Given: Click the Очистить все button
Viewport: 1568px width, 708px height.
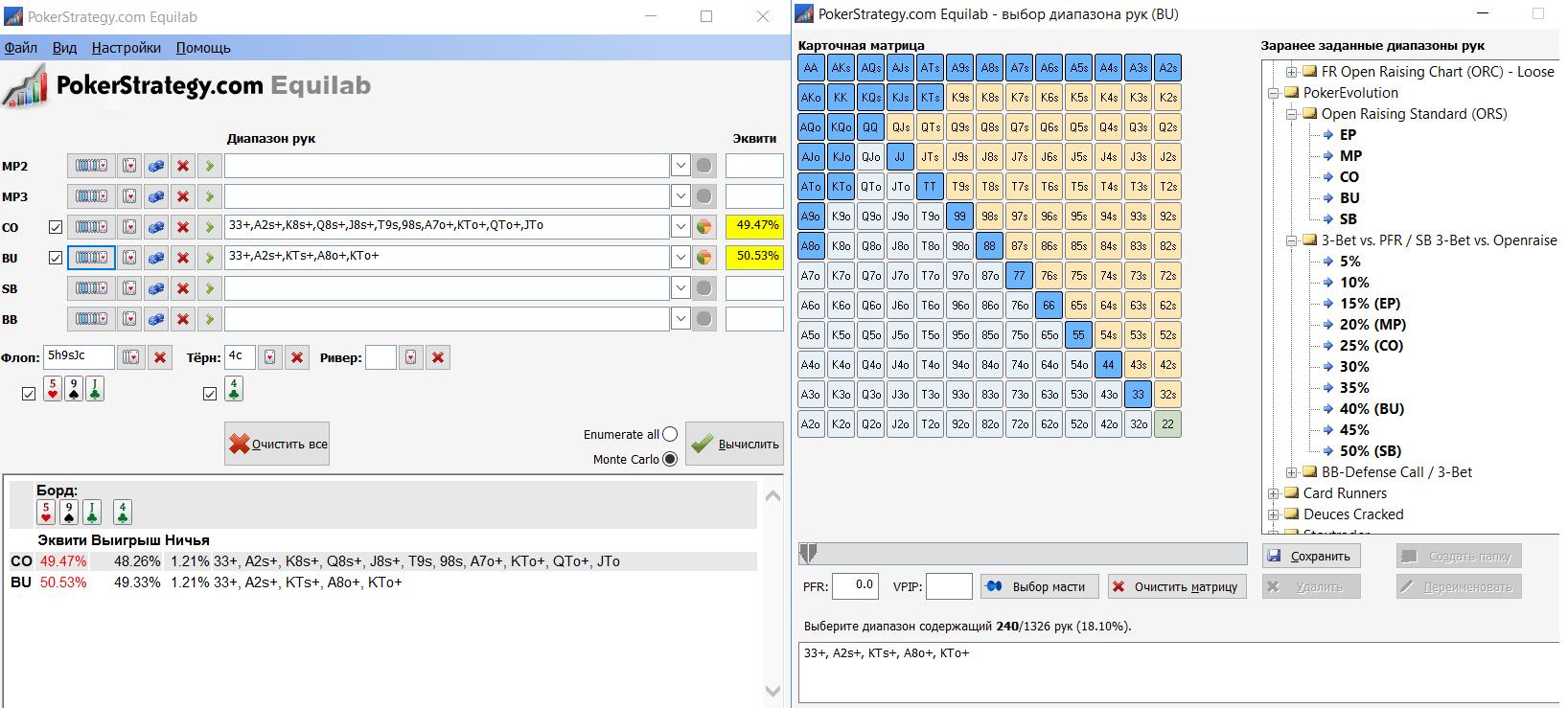Looking at the screenshot, I should pyautogui.click(x=277, y=444).
